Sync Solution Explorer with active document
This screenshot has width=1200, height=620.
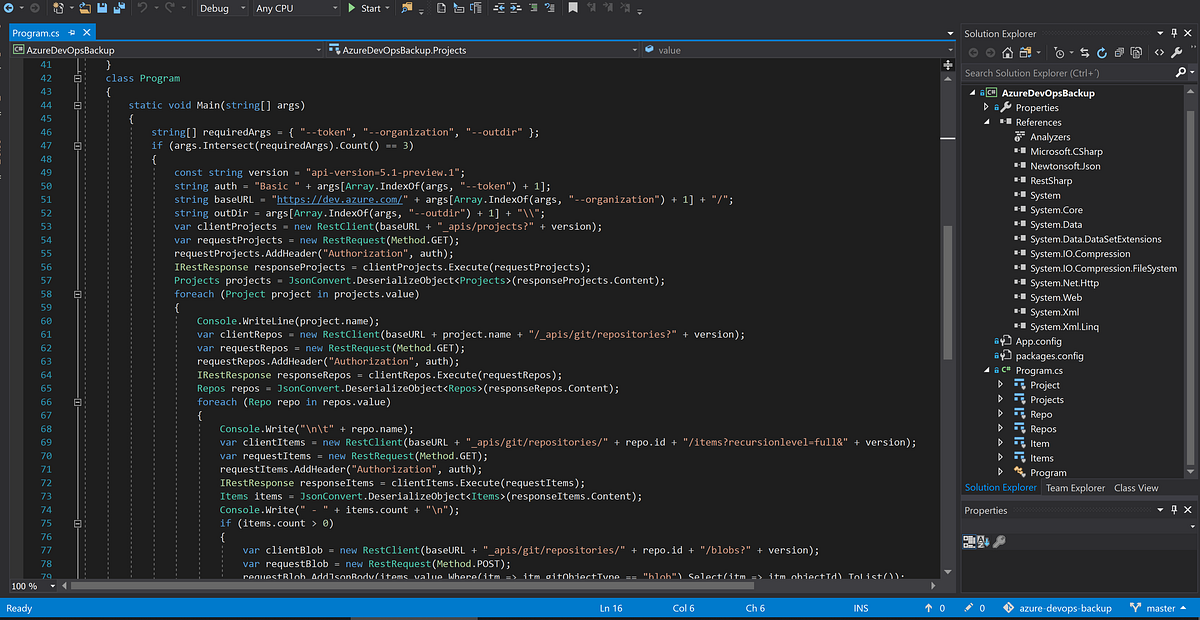click(x=1085, y=53)
